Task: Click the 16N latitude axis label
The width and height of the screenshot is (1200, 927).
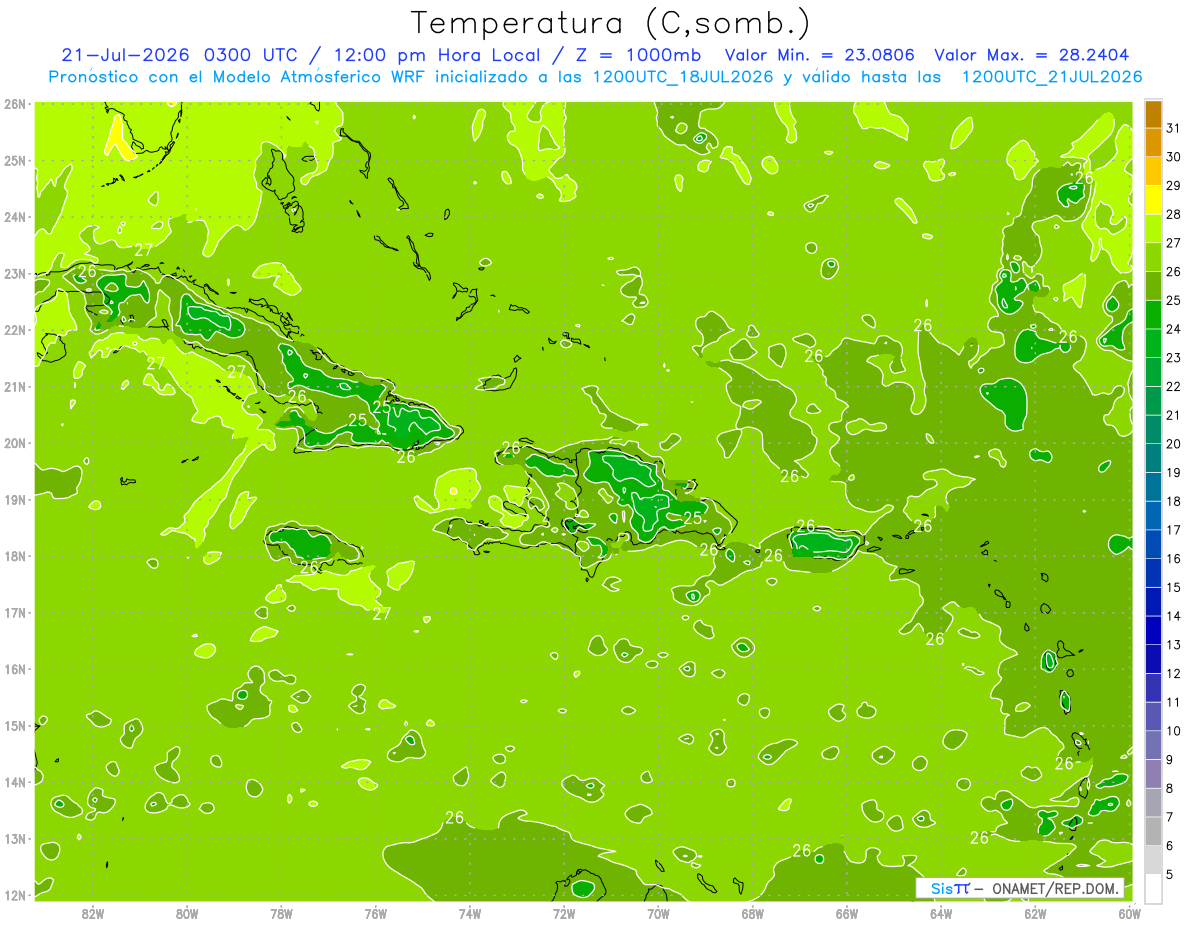Action: 15,669
